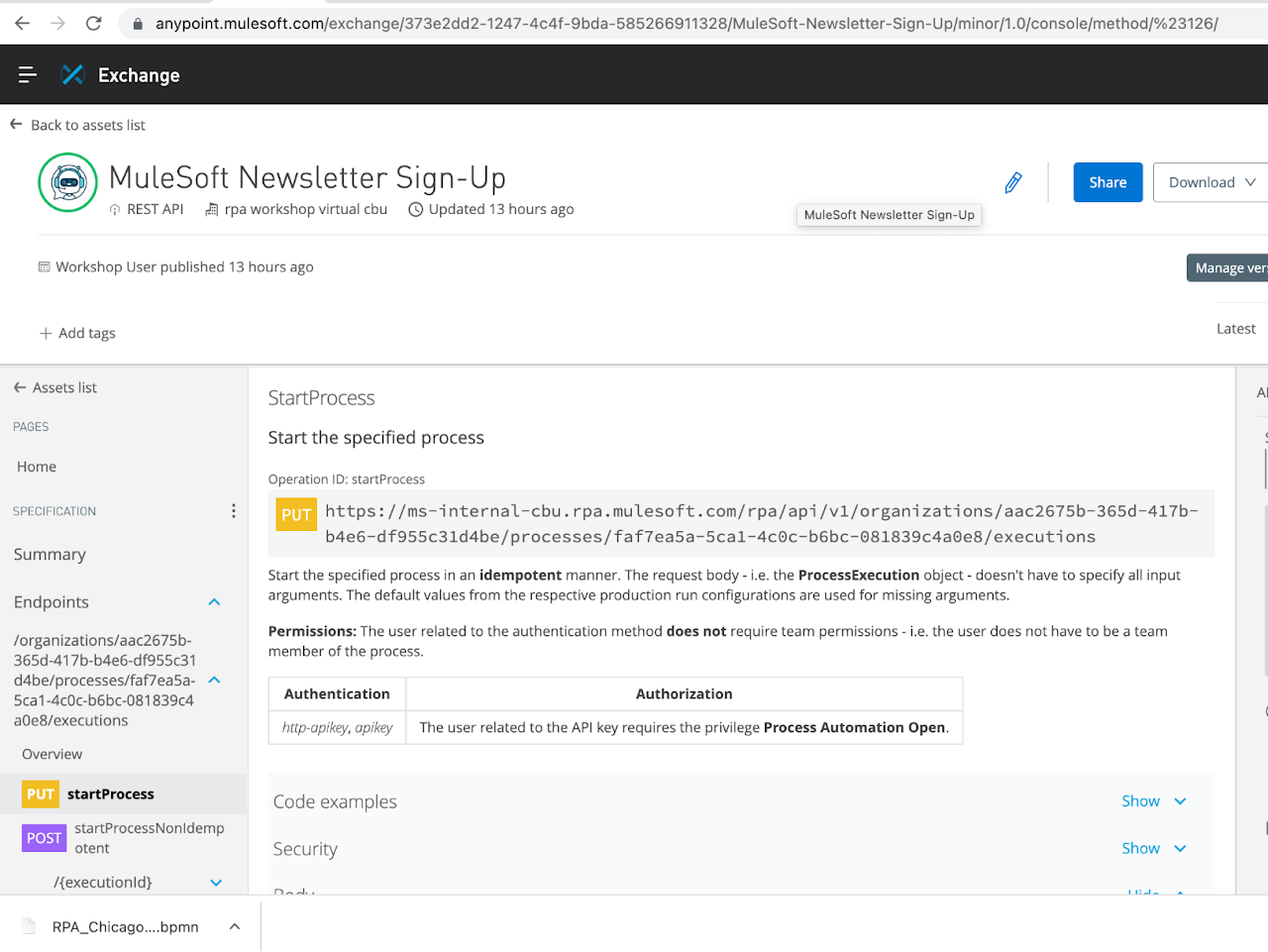This screenshot has width=1268, height=952.
Task: Click the plus icon to add tags
Action: [46, 333]
